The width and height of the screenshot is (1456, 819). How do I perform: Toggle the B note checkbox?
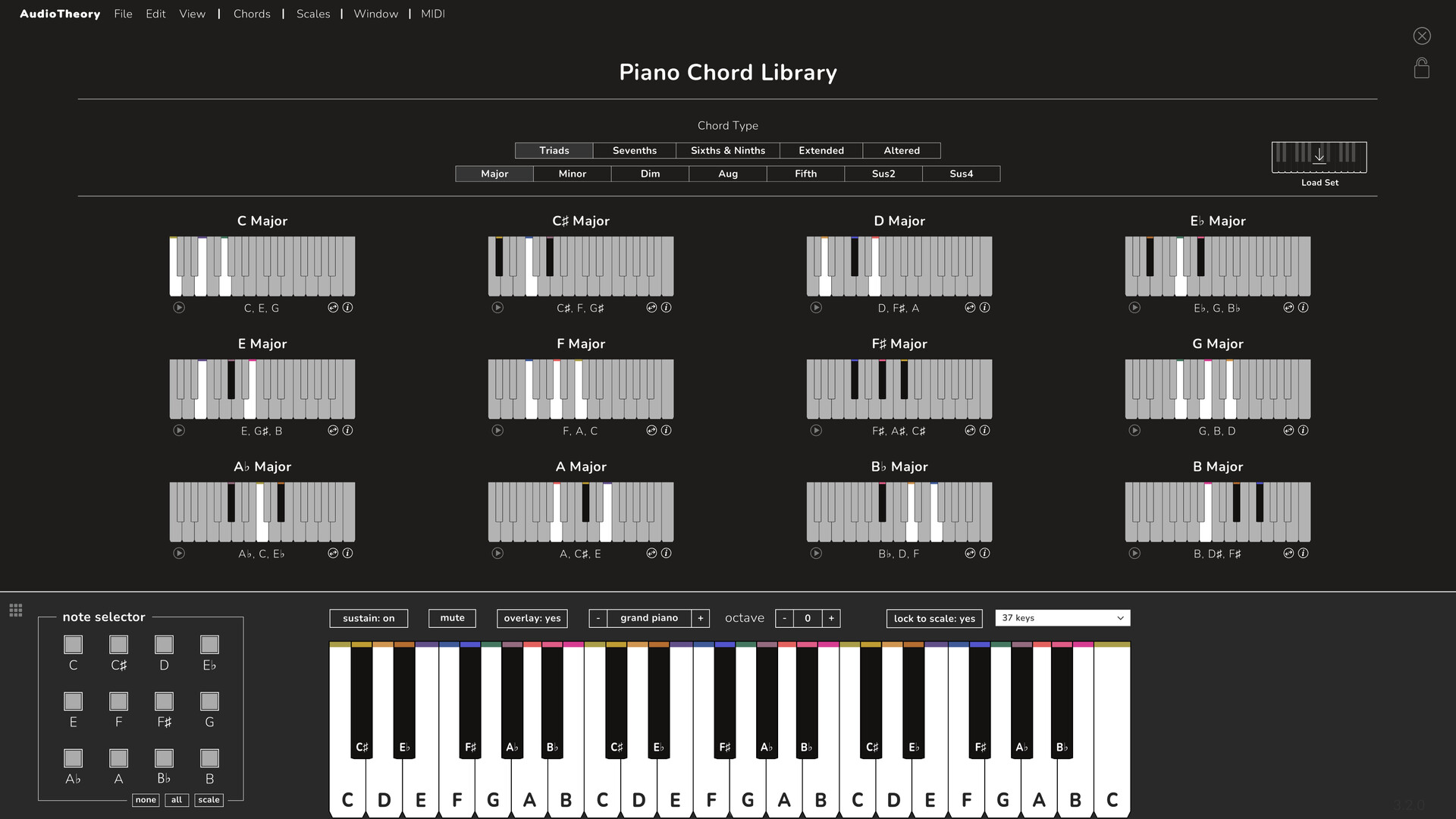coord(209,758)
